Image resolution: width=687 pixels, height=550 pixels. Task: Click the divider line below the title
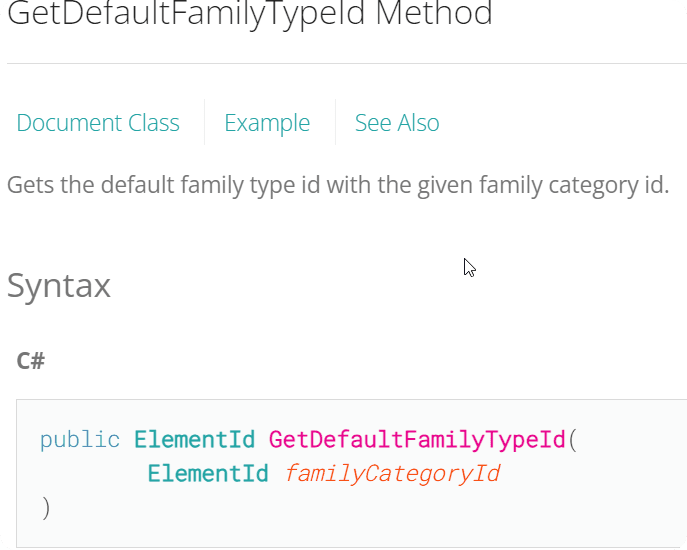click(x=347, y=64)
